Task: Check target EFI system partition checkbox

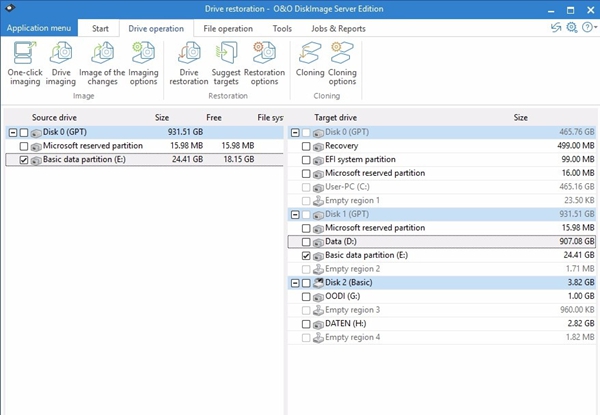Action: coord(306,160)
